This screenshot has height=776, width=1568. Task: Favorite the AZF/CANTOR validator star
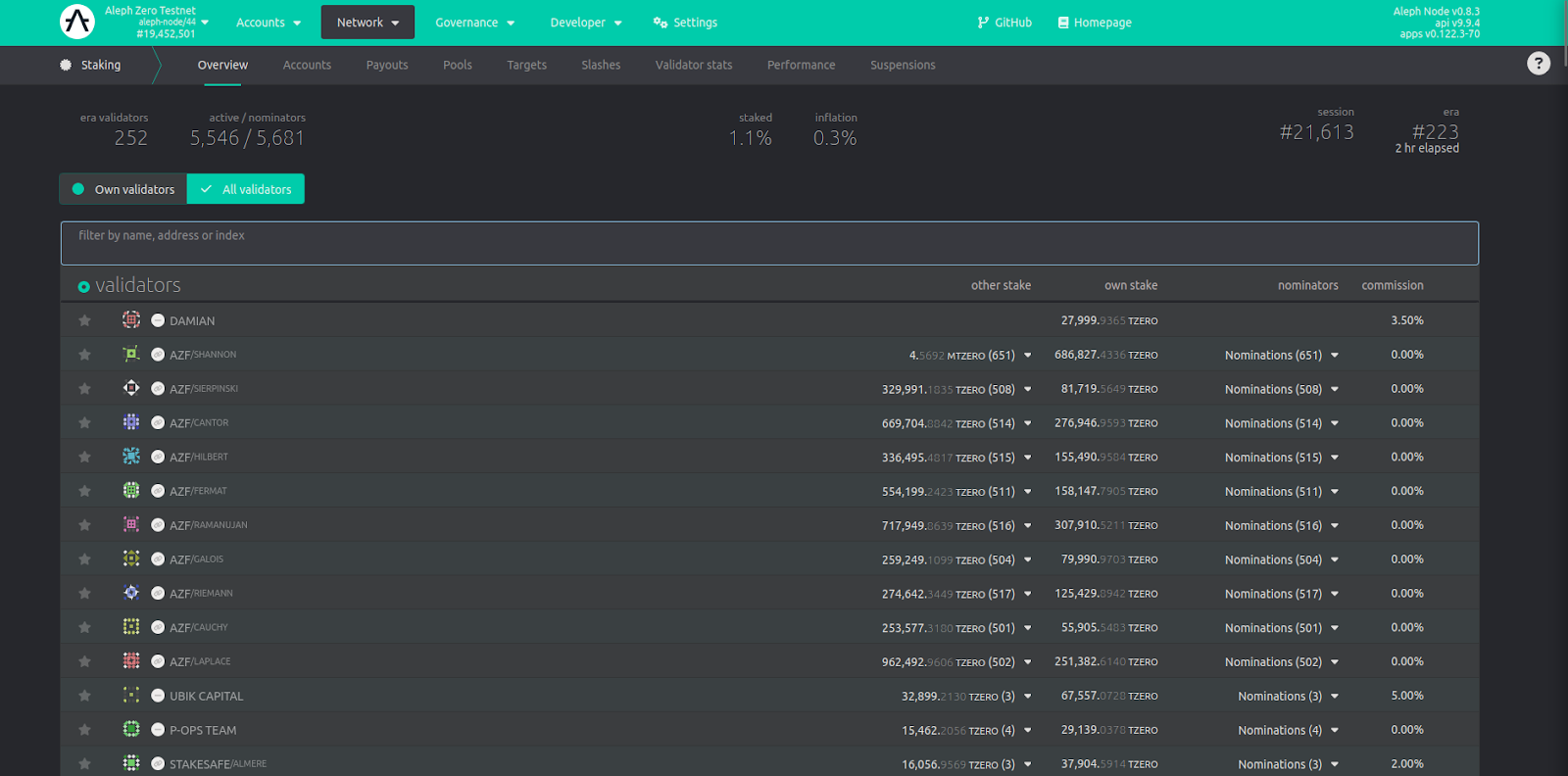coord(85,423)
